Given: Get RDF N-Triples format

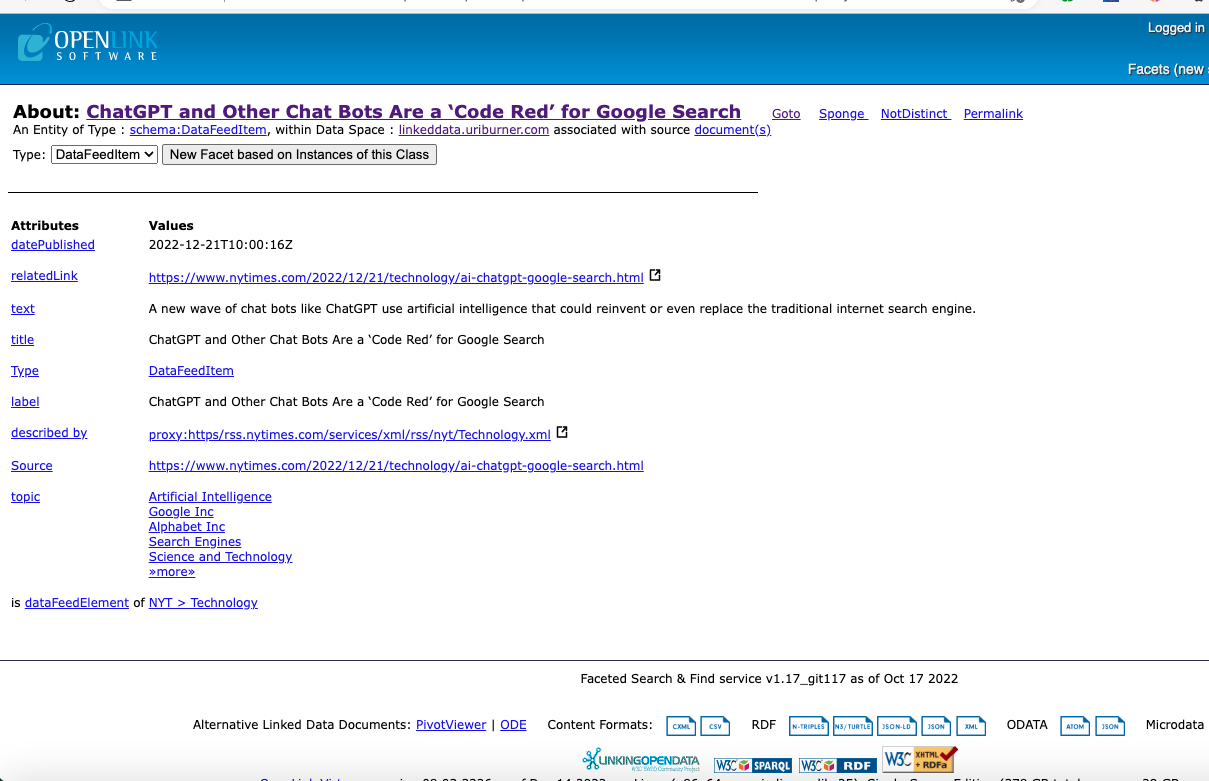Looking at the screenshot, I should (x=808, y=726).
